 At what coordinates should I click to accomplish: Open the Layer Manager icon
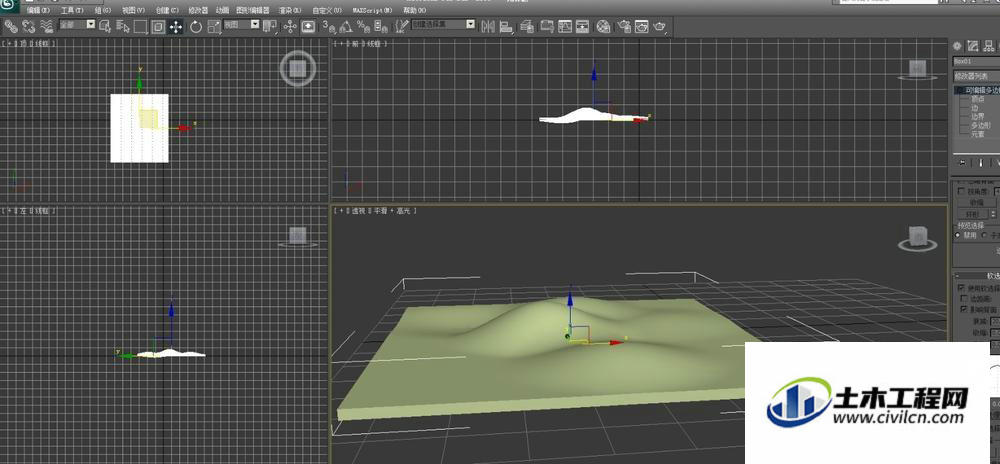[x=527, y=26]
